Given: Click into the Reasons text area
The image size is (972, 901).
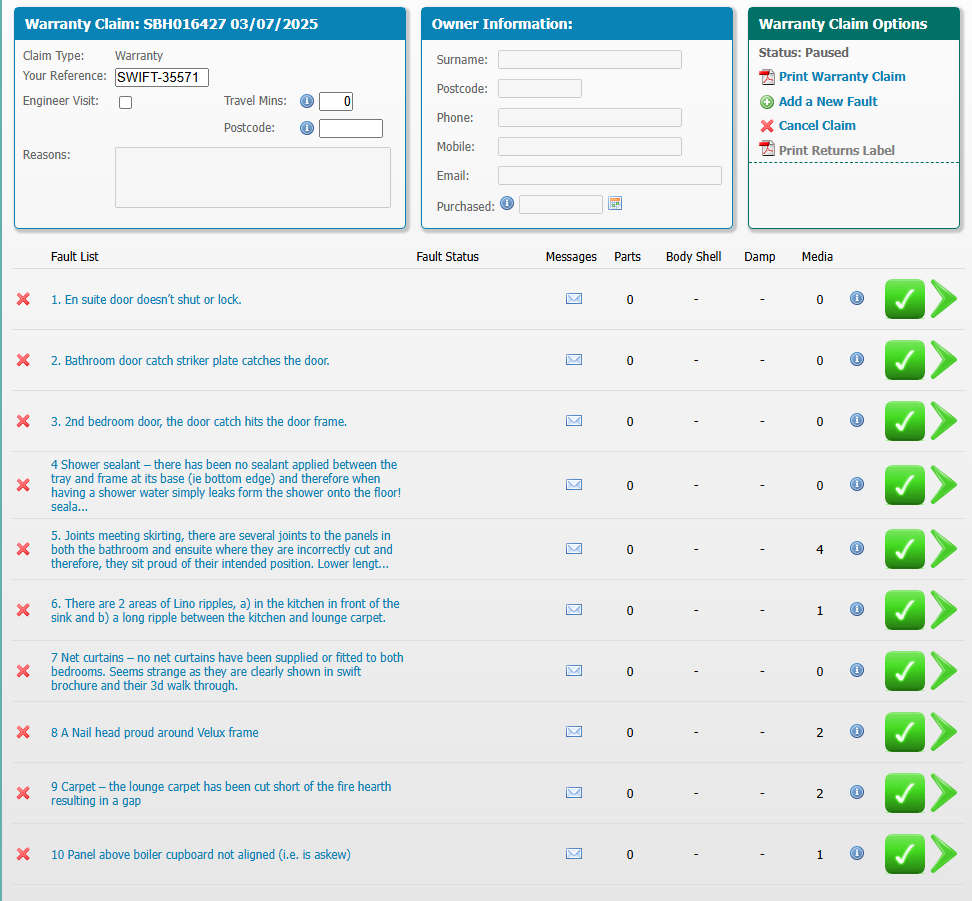Looking at the screenshot, I should click(252, 177).
